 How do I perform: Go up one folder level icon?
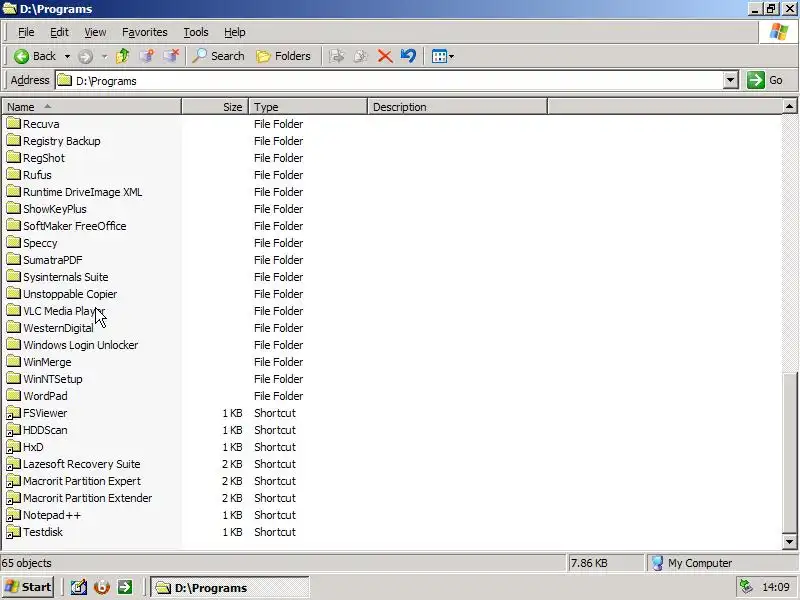tap(122, 56)
